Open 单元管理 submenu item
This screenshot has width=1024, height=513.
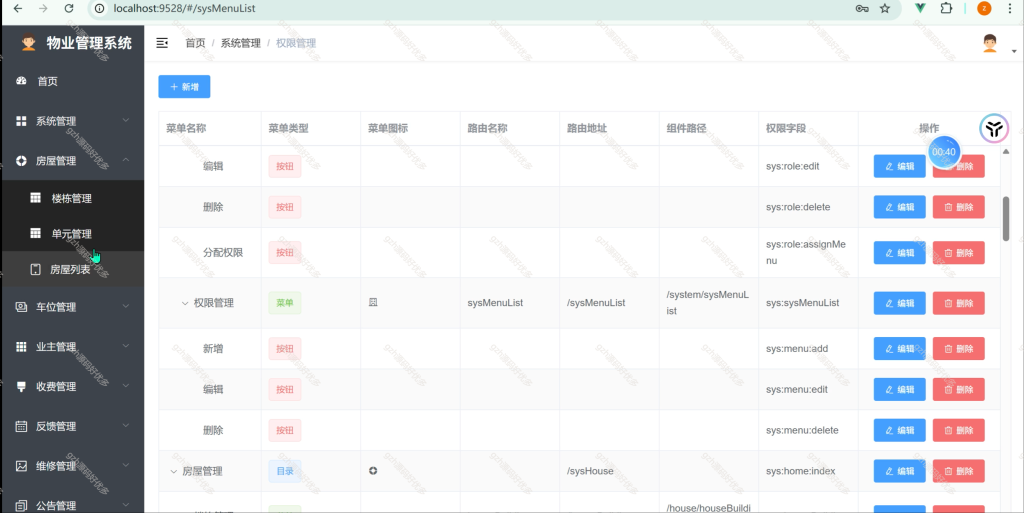coord(72,234)
